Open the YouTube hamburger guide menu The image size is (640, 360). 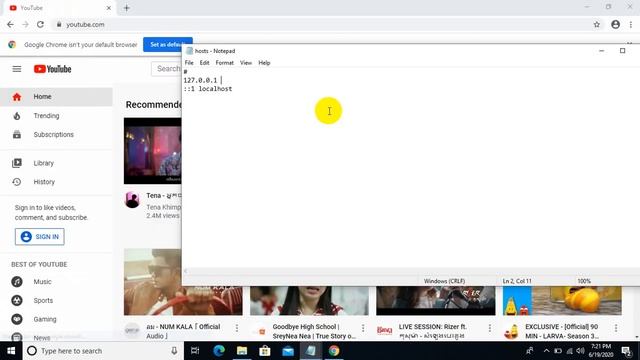tap(17, 69)
